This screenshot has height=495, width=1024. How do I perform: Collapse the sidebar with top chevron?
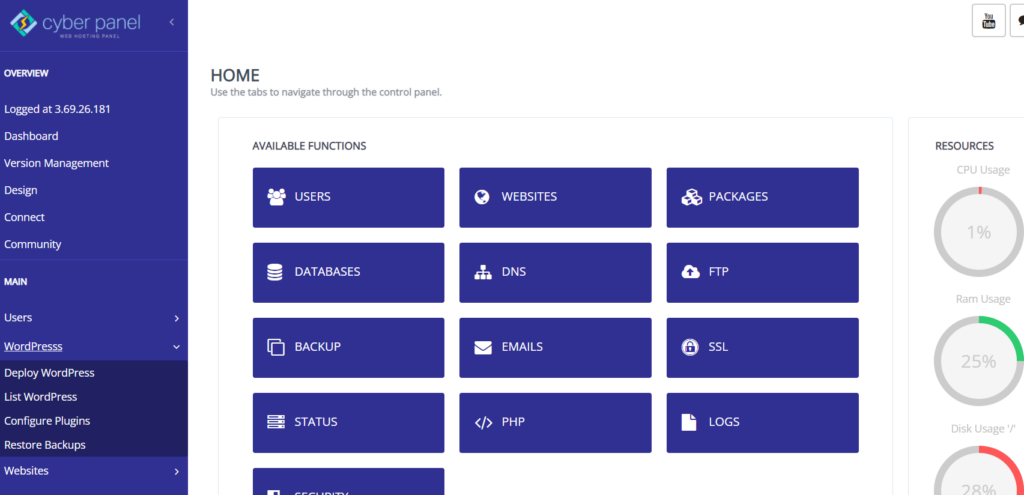pyautogui.click(x=172, y=22)
